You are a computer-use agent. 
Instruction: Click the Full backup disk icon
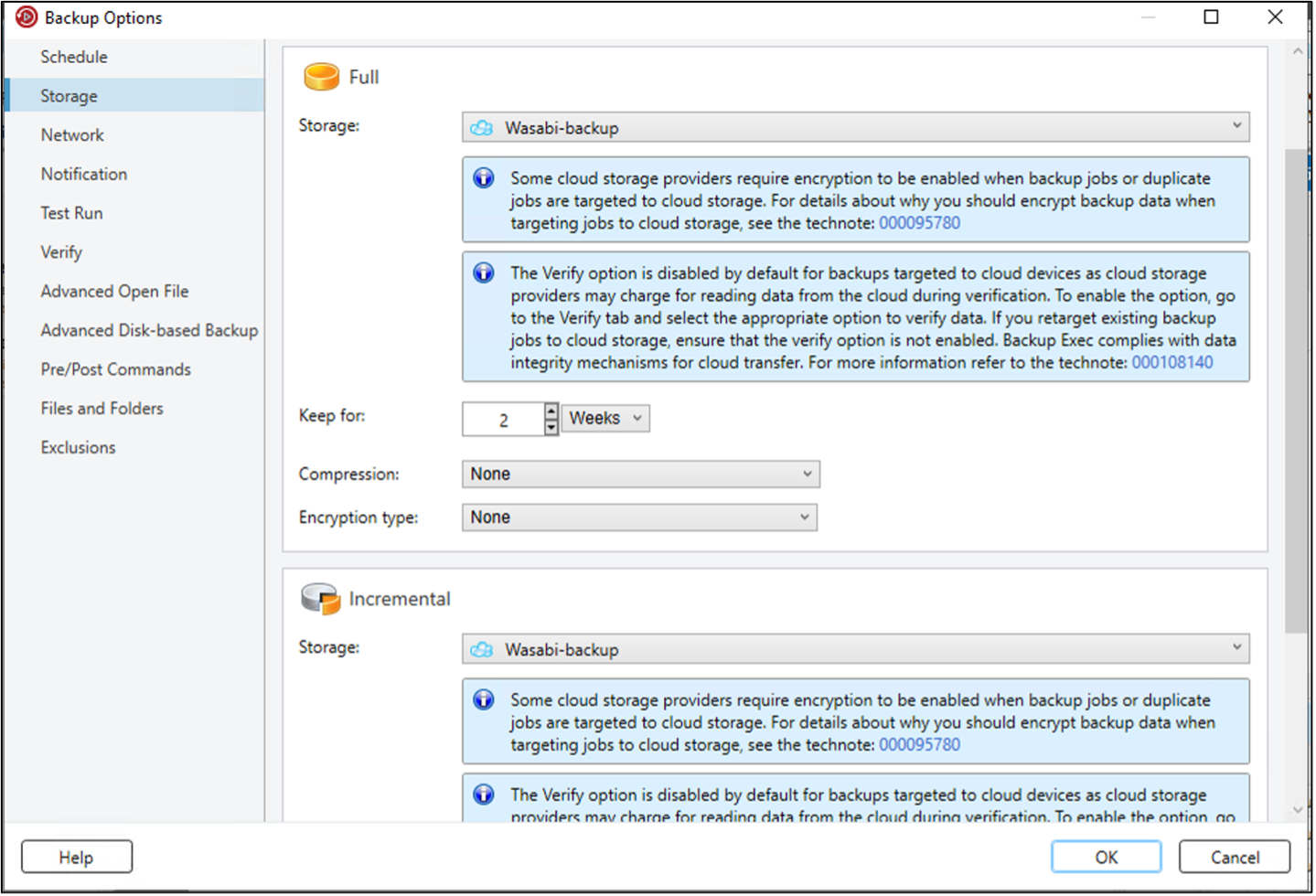tap(322, 77)
